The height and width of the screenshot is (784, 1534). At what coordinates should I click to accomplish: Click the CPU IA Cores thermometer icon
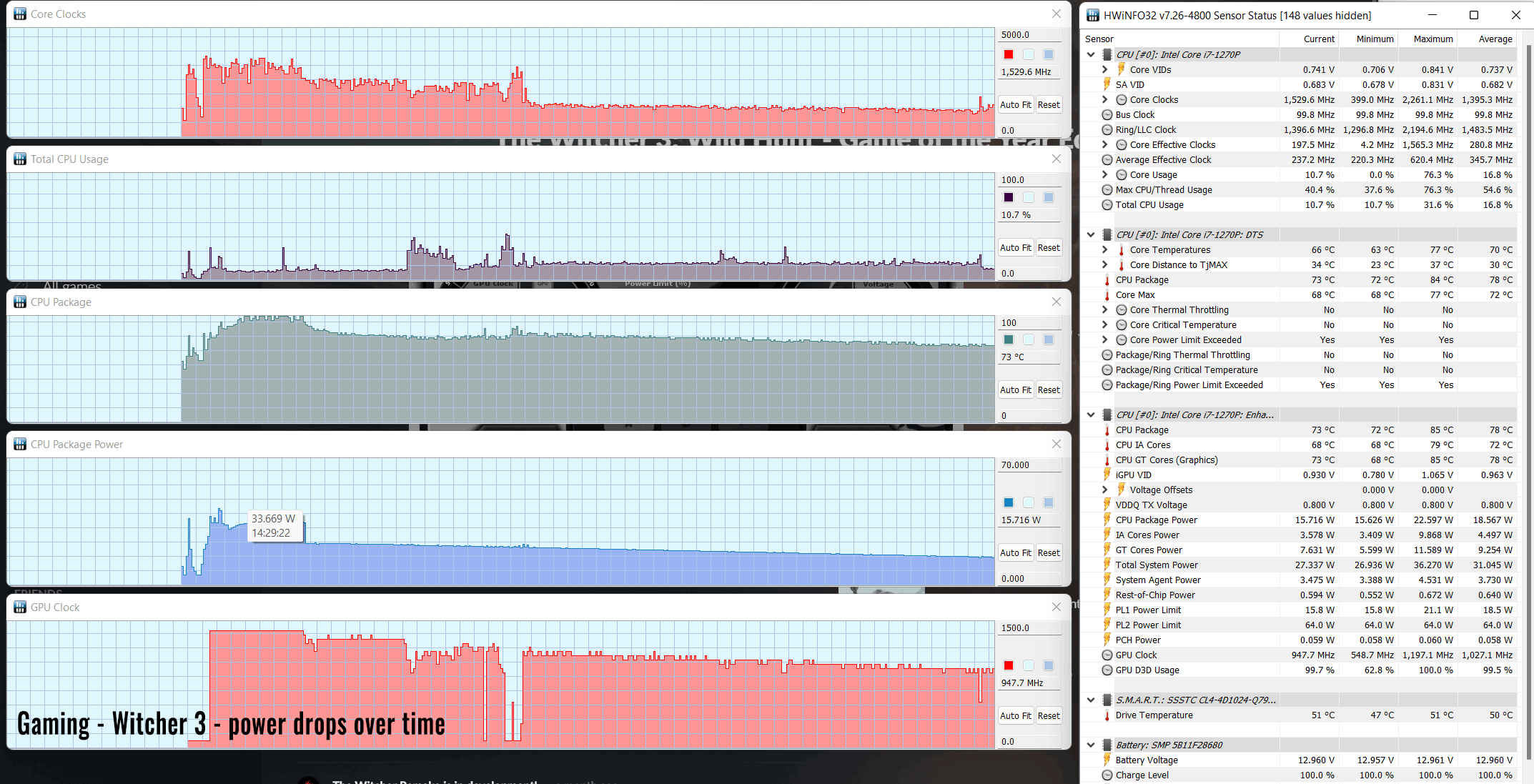pos(1107,445)
